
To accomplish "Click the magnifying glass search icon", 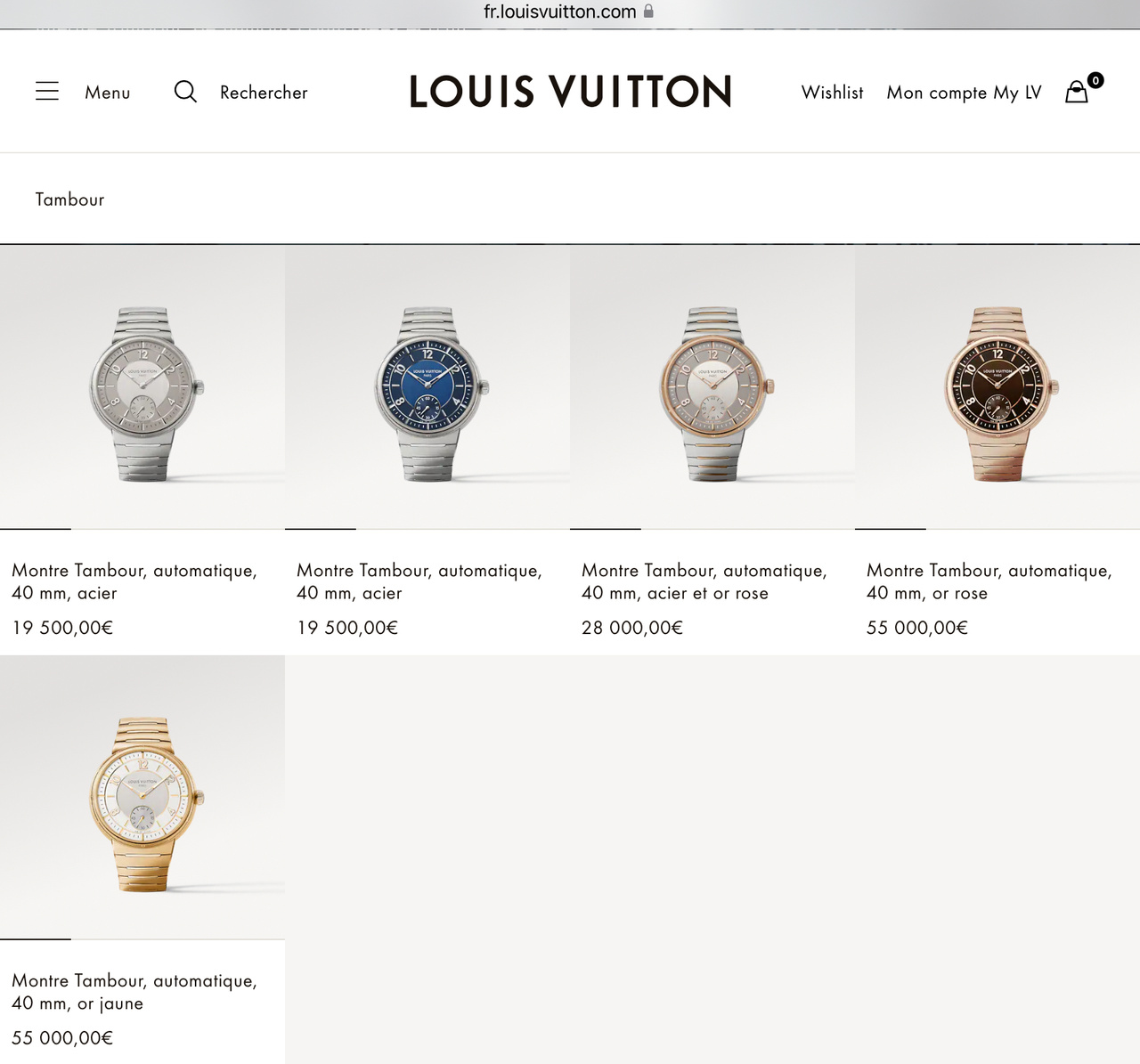I will (185, 91).
